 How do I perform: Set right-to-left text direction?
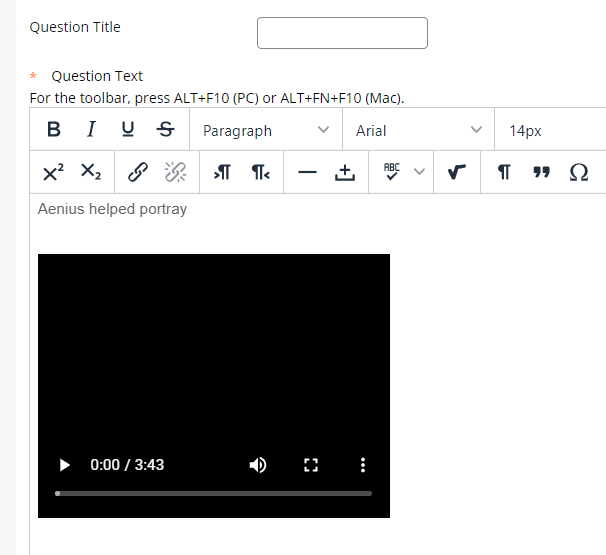(x=260, y=172)
